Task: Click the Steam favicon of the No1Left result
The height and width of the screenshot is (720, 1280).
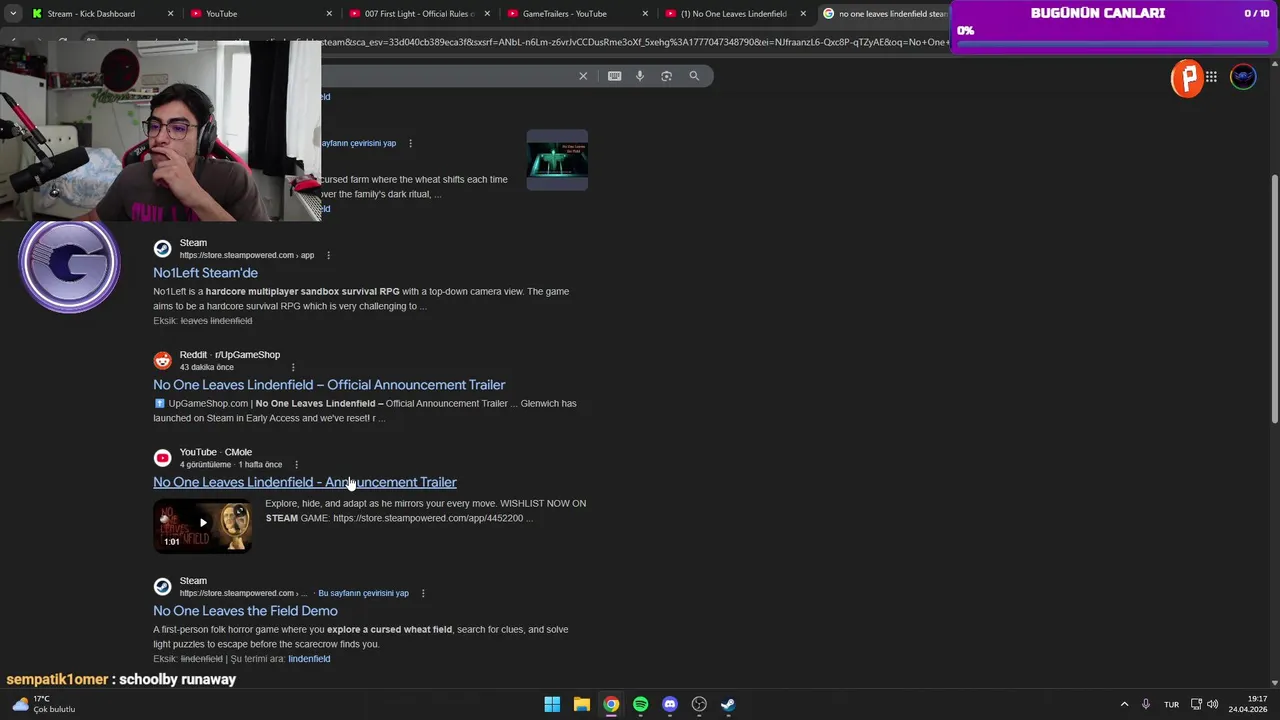Action: (162, 248)
